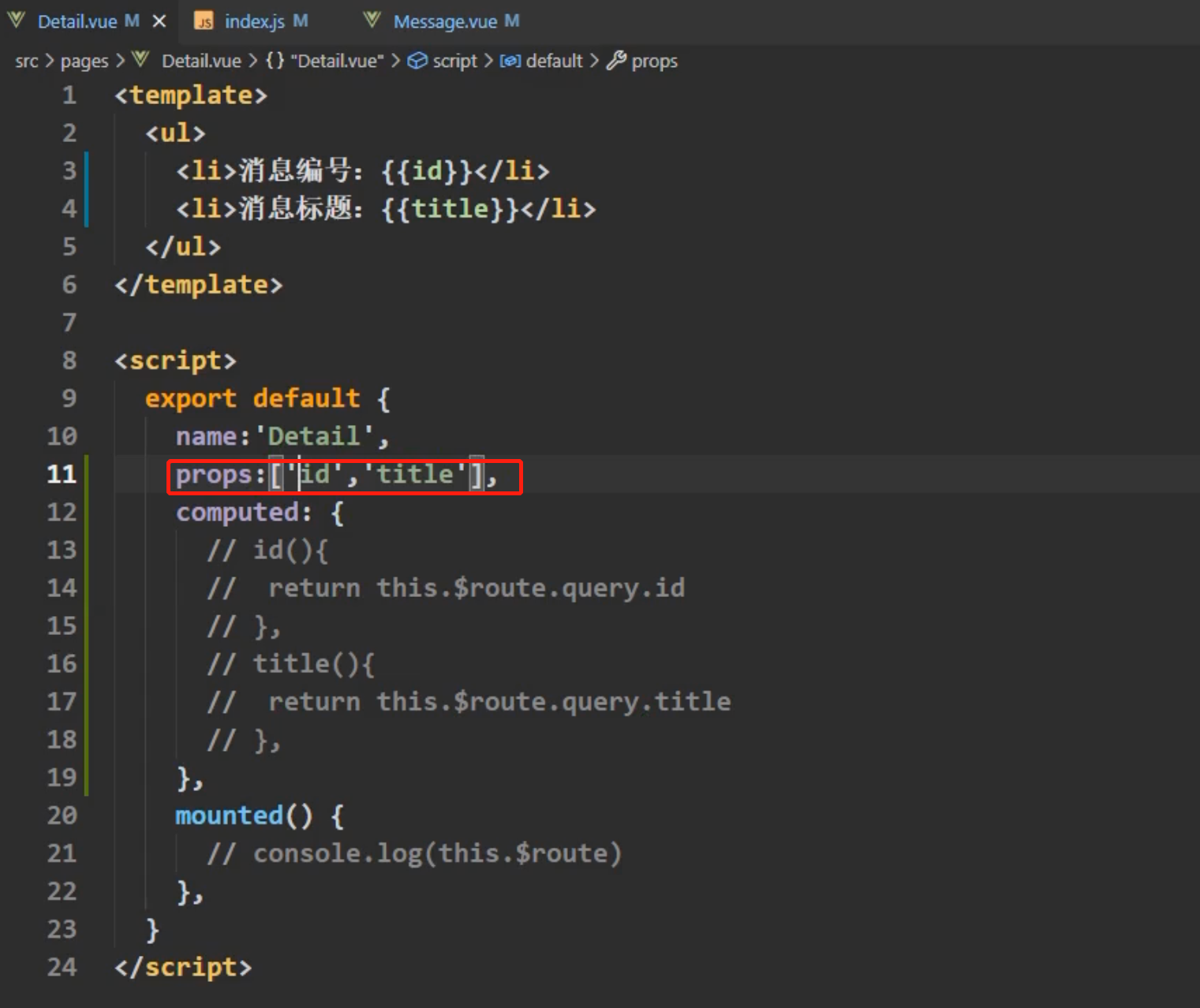Click the cube icon beside script breadcrumb
The width and height of the screenshot is (1200, 1008).
417,61
